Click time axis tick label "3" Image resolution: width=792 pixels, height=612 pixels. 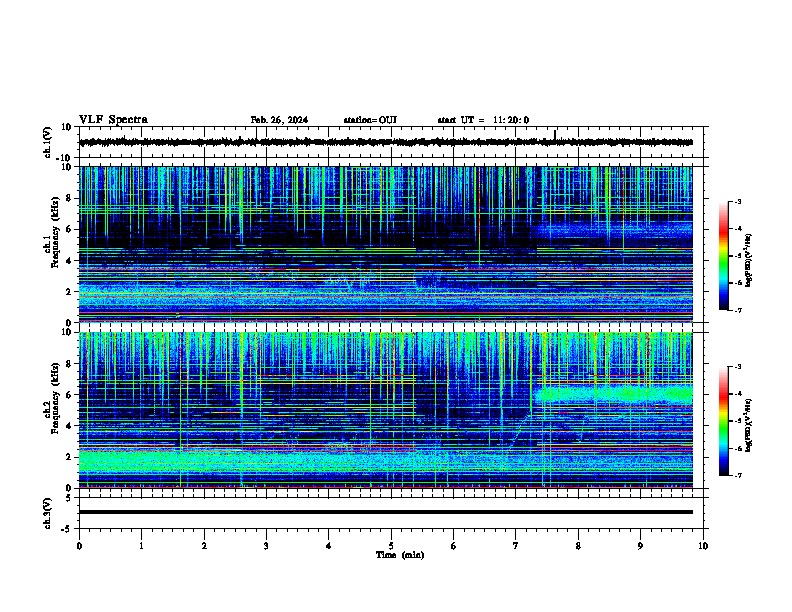tap(266, 546)
